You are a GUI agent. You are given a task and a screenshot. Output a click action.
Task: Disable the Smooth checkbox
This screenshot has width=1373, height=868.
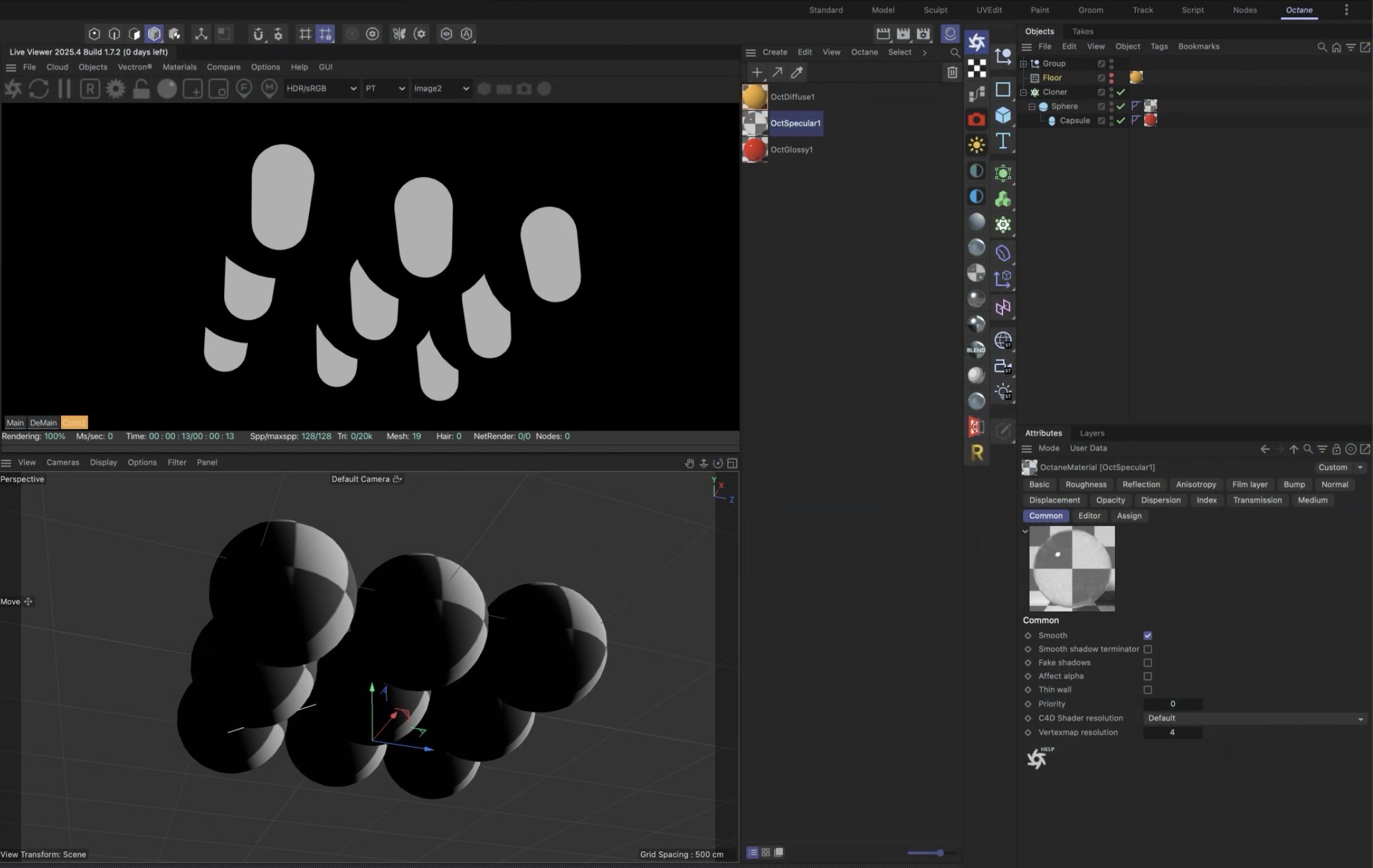[x=1148, y=635]
